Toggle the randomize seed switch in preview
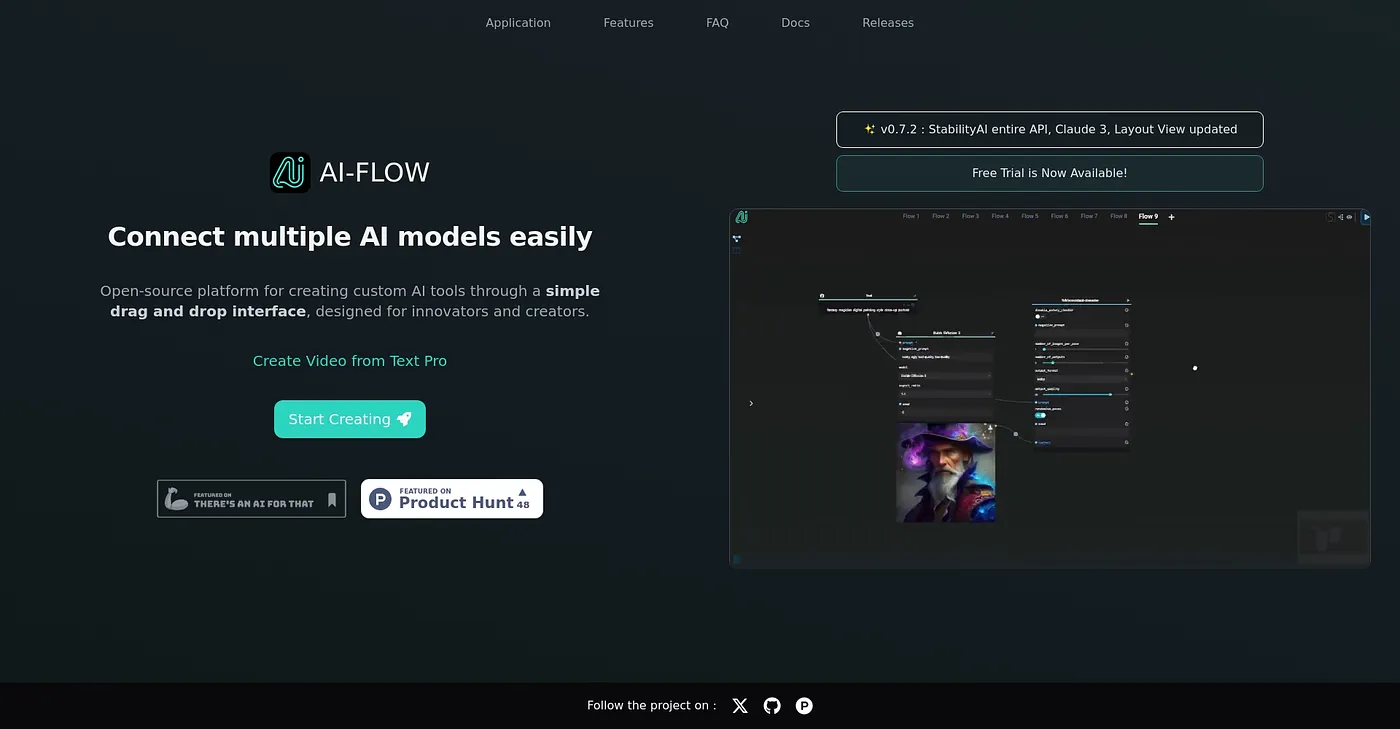1400x729 pixels. 1040,415
